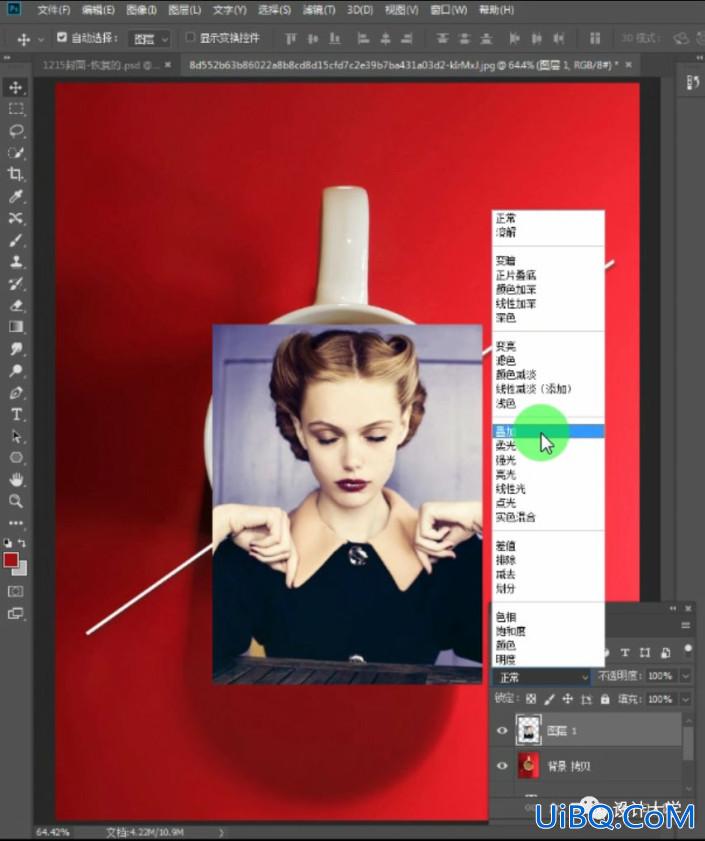Screen dimensions: 705x841
Task: Open the Layers panel menu
Action: [x=686, y=625]
